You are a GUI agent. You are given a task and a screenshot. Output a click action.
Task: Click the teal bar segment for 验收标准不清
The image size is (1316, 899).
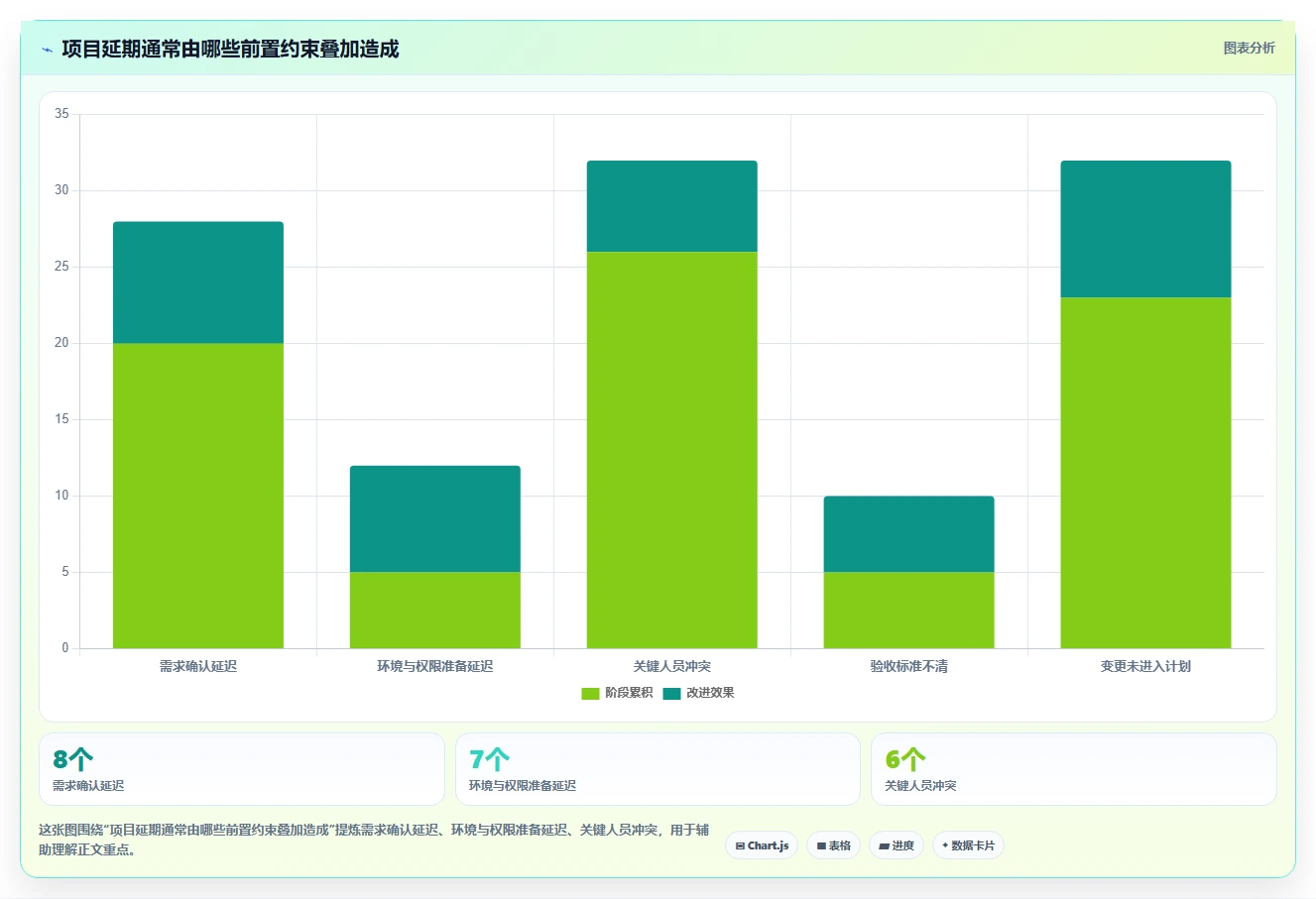909,533
